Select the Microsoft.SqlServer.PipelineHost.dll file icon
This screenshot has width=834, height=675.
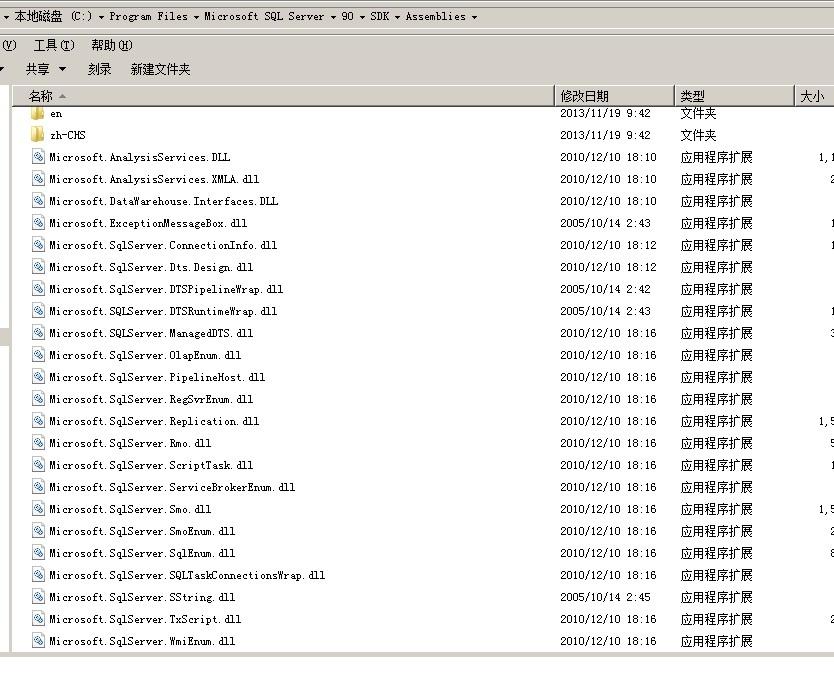coord(38,377)
